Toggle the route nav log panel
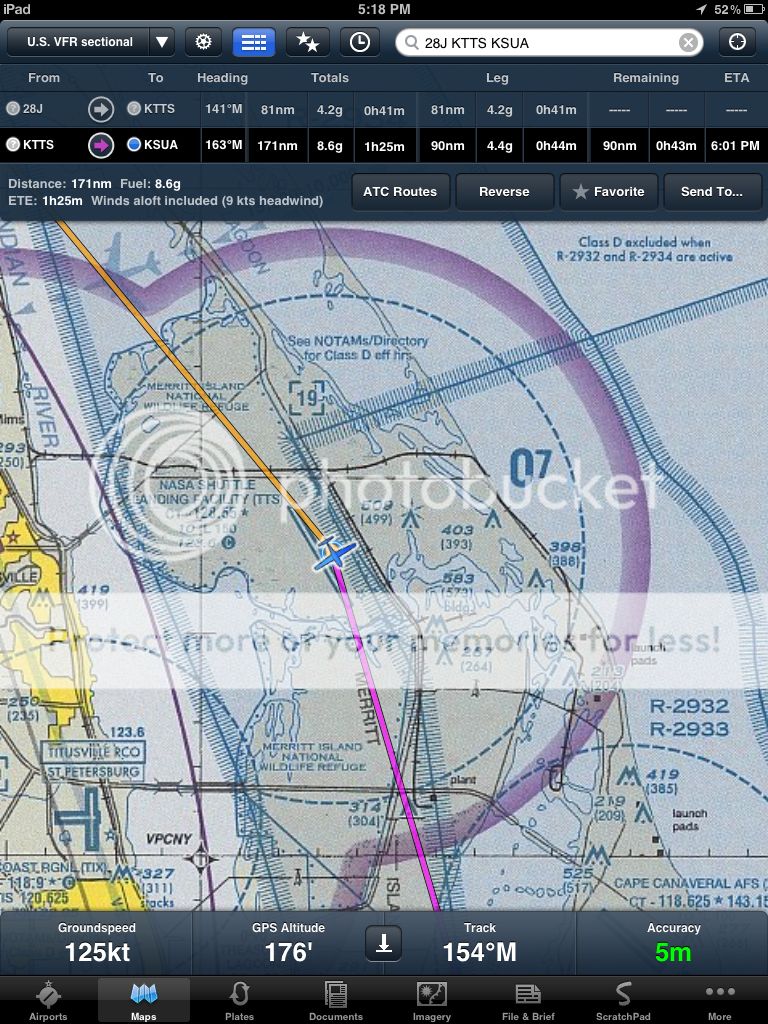This screenshot has width=768, height=1024. (253, 42)
